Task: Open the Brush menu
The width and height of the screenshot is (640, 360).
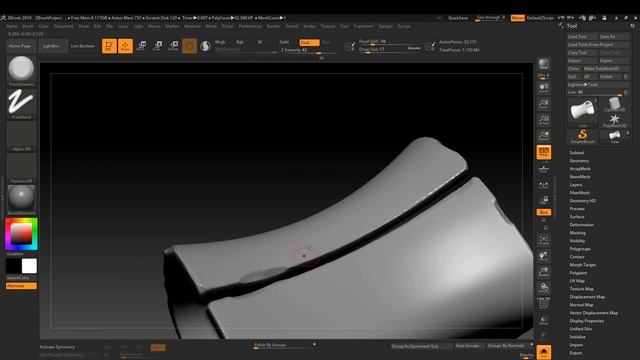Action: tap(28, 26)
